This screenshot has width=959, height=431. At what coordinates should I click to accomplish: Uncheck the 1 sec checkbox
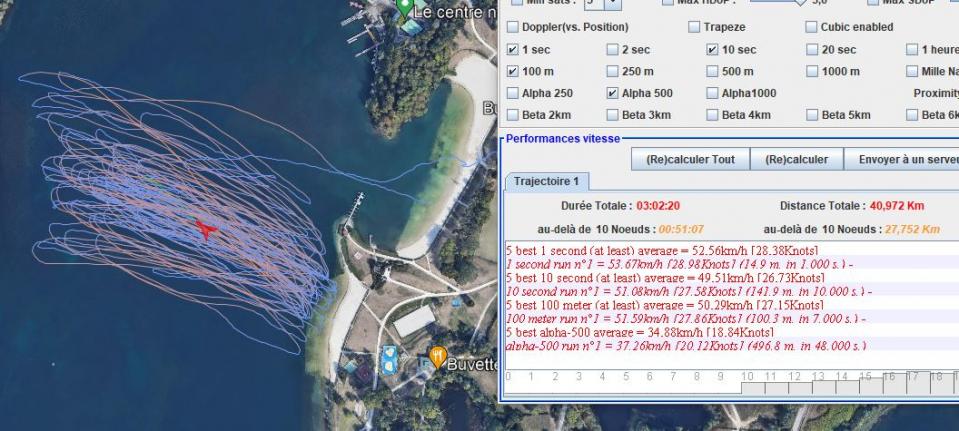(513, 50)
